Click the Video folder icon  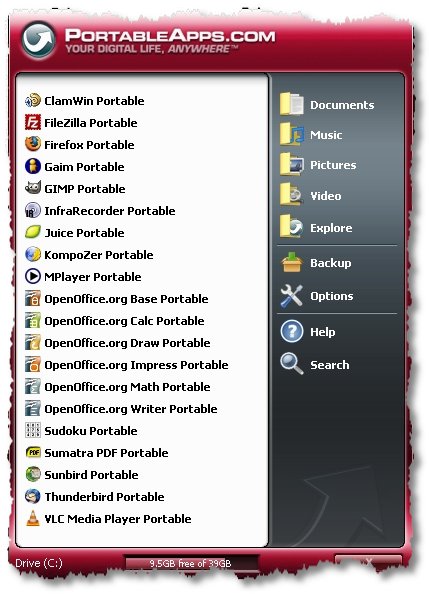291,195
